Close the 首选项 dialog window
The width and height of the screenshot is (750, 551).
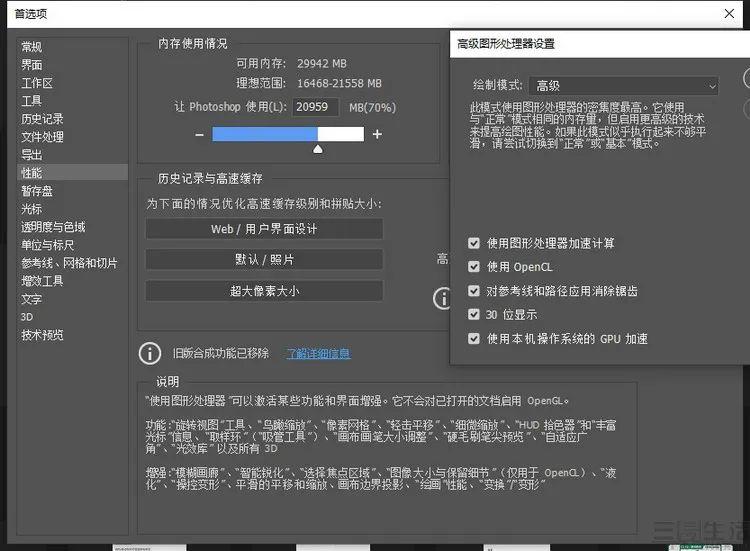728,13
